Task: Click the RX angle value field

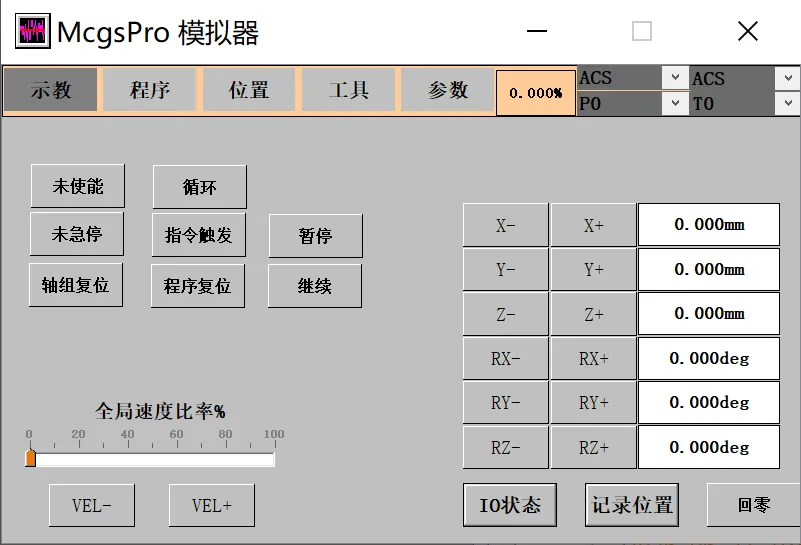Action: coord(709,358)
